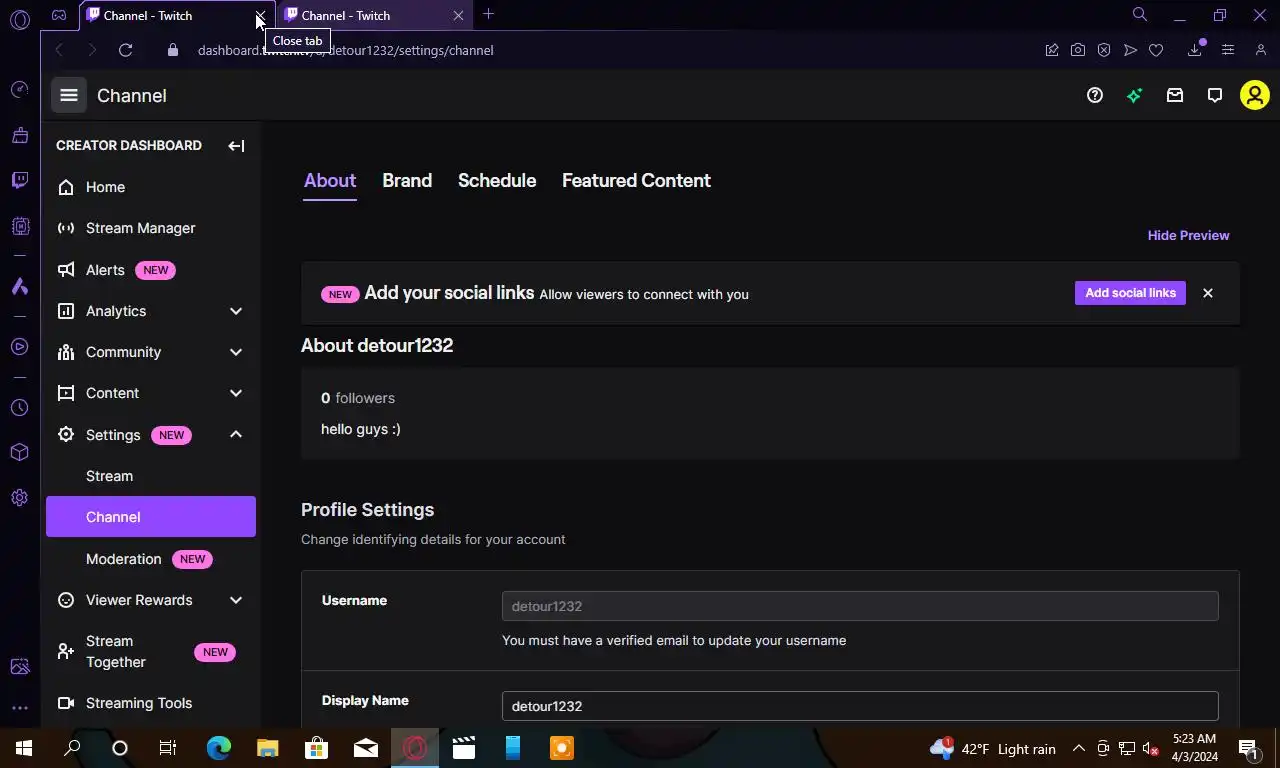Open sidebar three-dots setup menu
Viewport: 1280px width, 768px height.
(19, 708)
